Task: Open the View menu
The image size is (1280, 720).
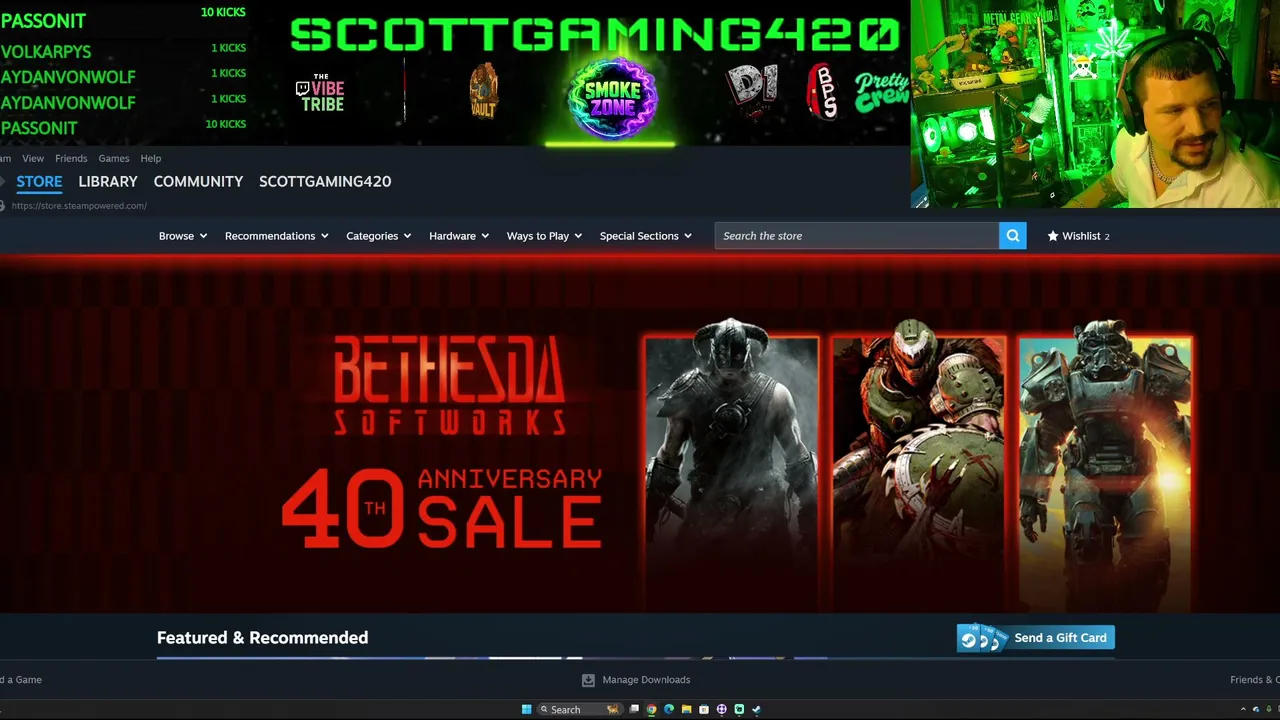Action: [x=33, y=158]
